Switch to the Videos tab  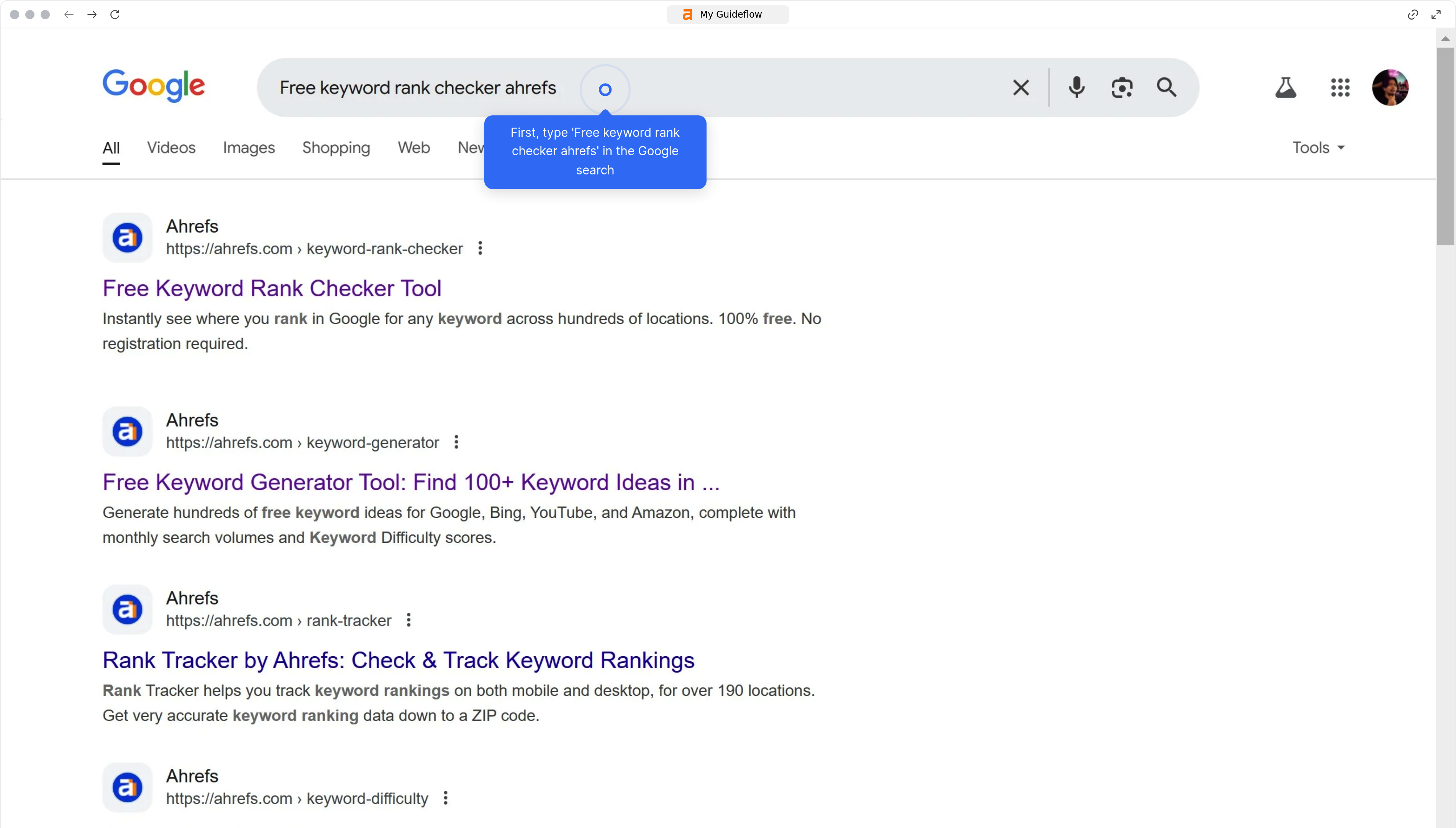171,148
